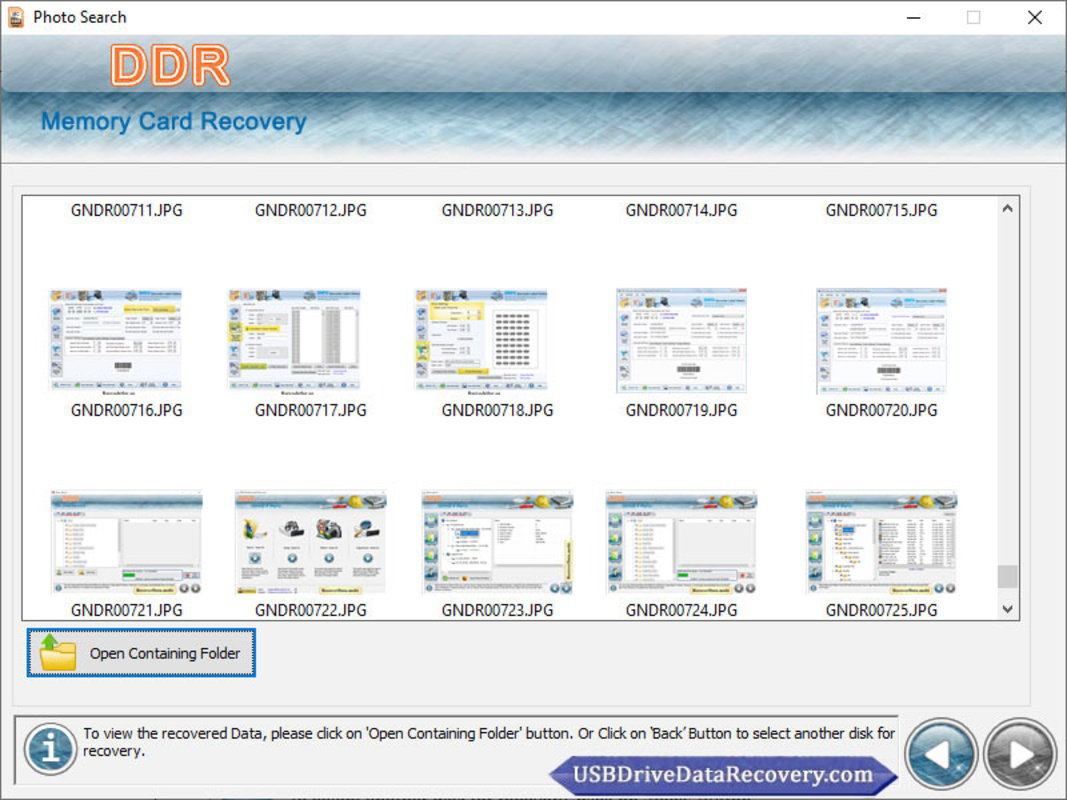
Task: Select the GNDR00725.JPG thumbnail
Action: pos(884,540)
